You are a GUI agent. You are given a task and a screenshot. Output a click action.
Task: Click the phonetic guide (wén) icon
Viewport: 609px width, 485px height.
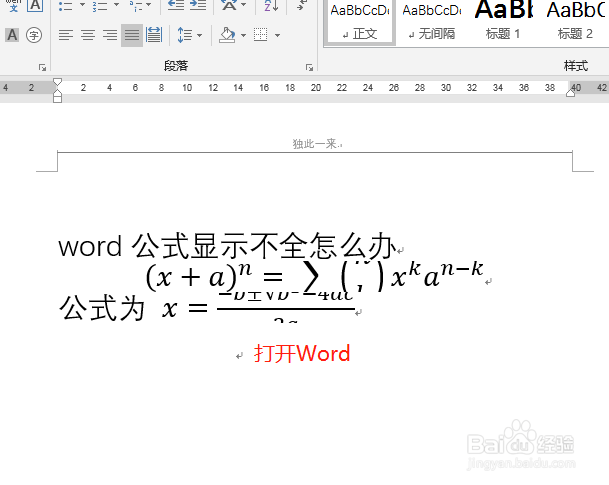13,5
